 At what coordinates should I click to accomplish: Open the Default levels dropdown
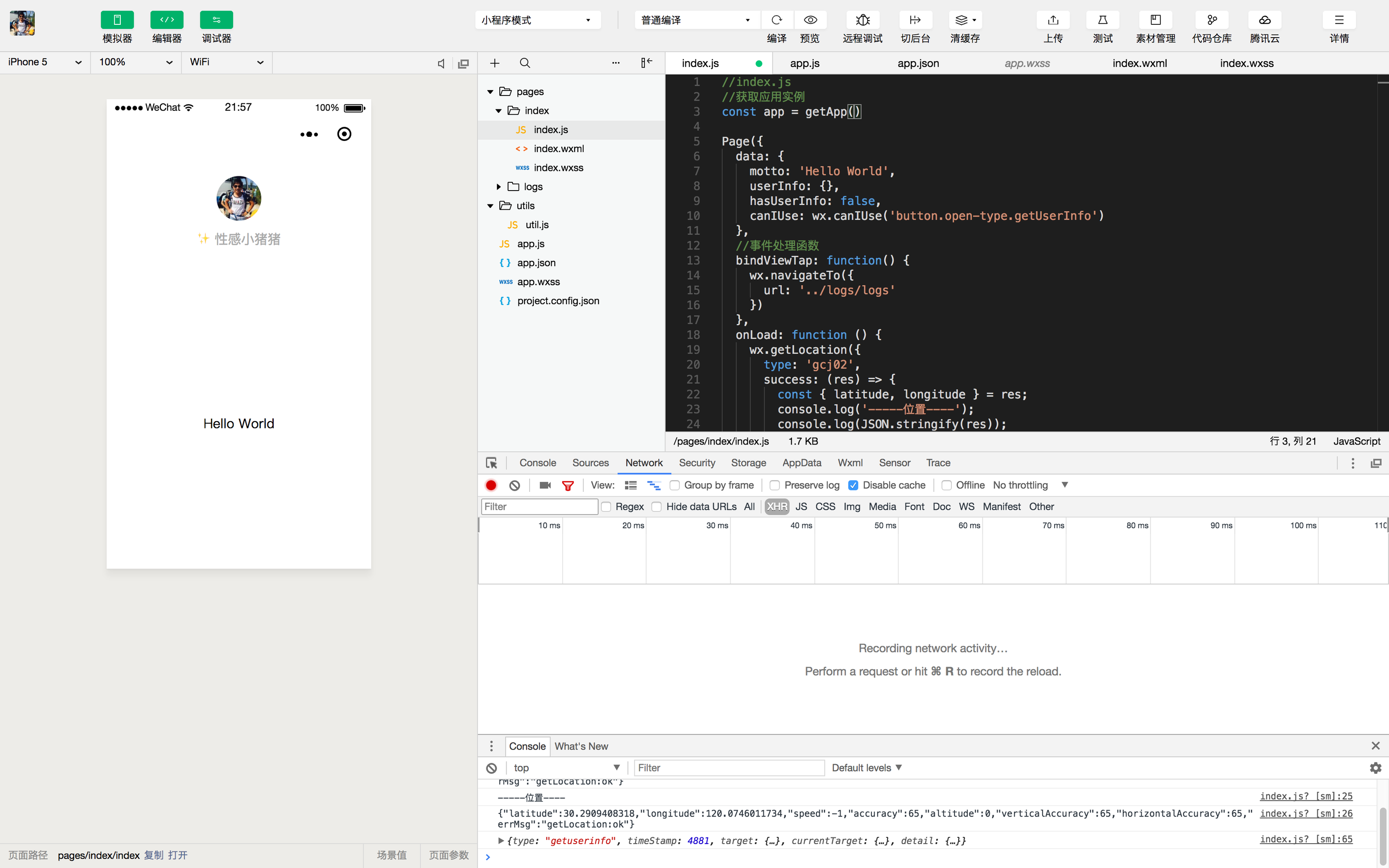867,767
